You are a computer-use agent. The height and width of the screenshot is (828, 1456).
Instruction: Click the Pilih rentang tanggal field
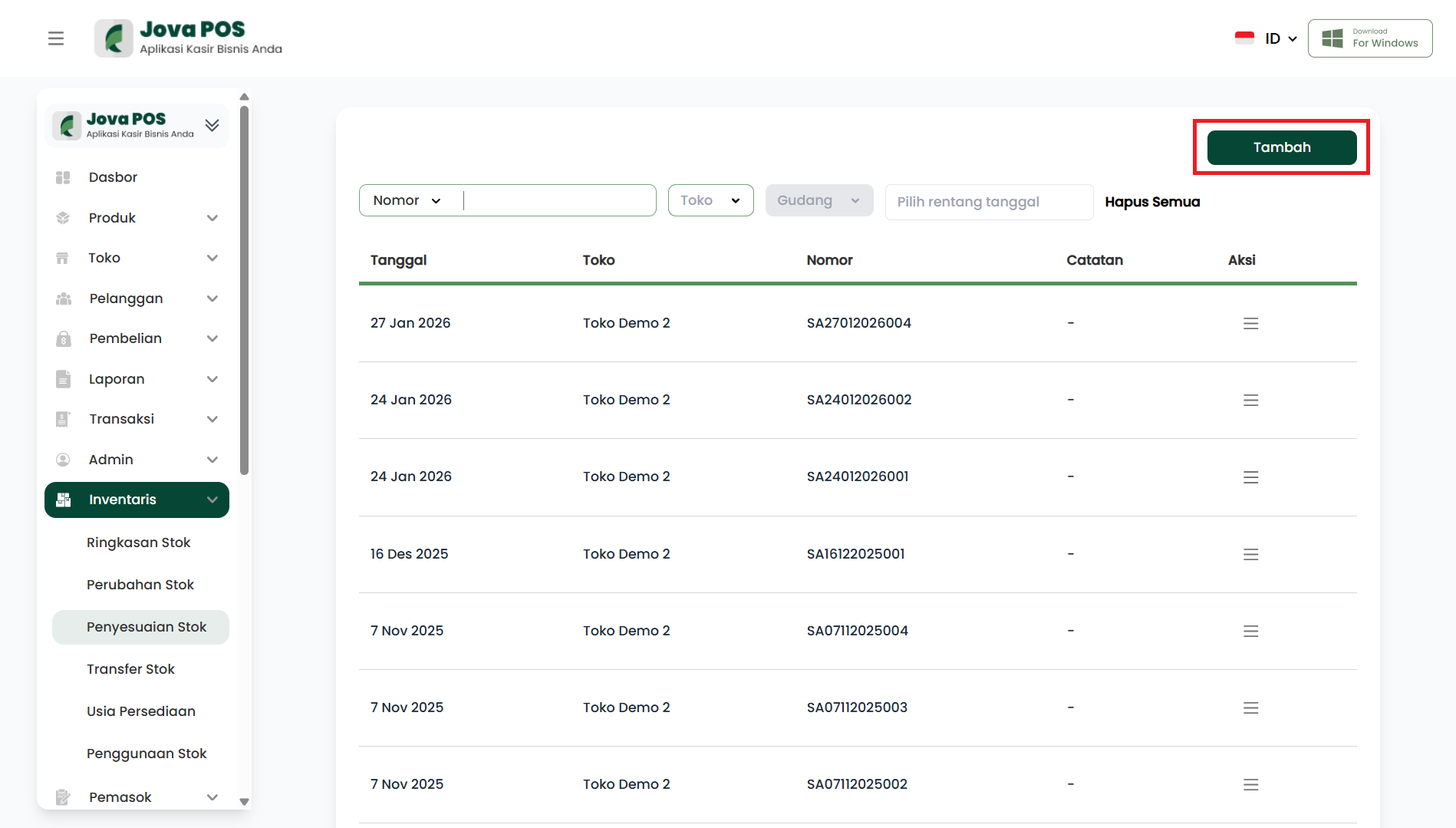988,202
